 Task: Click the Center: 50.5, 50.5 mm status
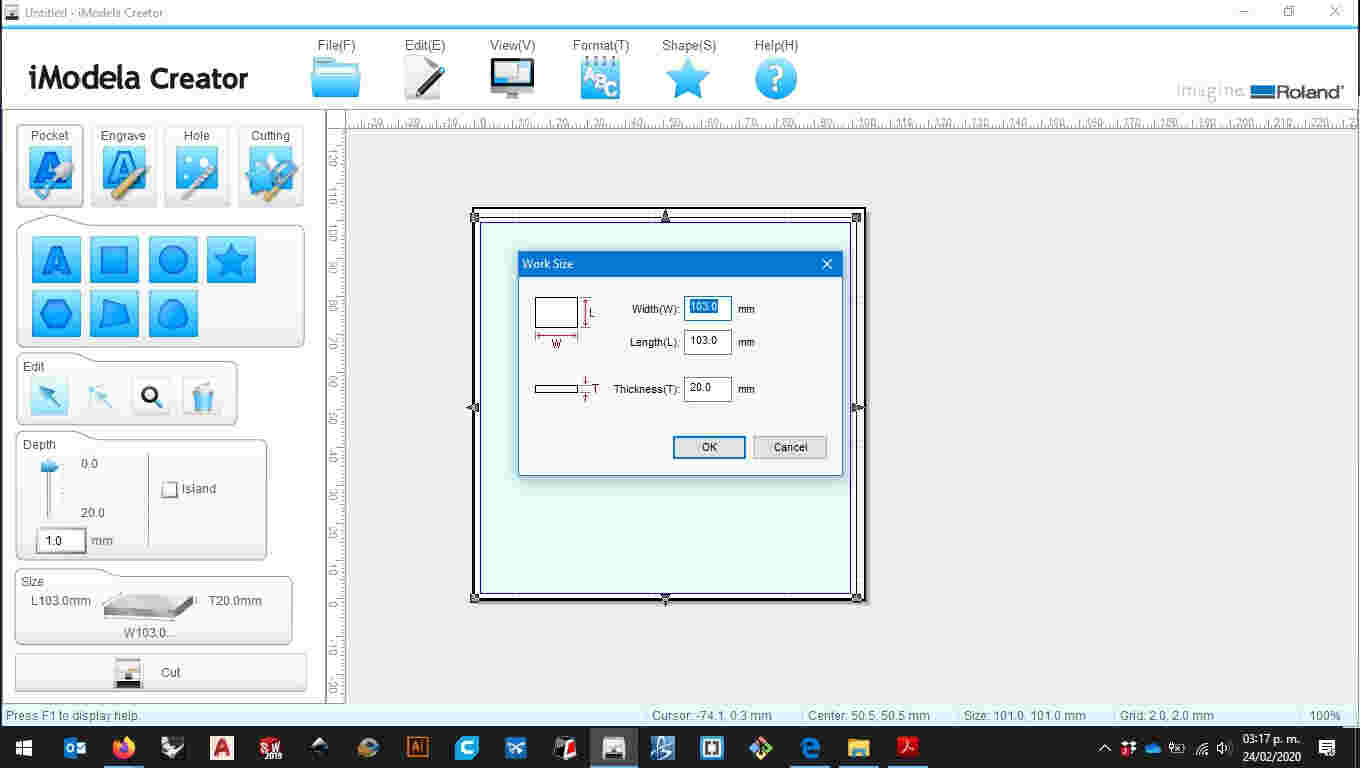pos(869,716)
